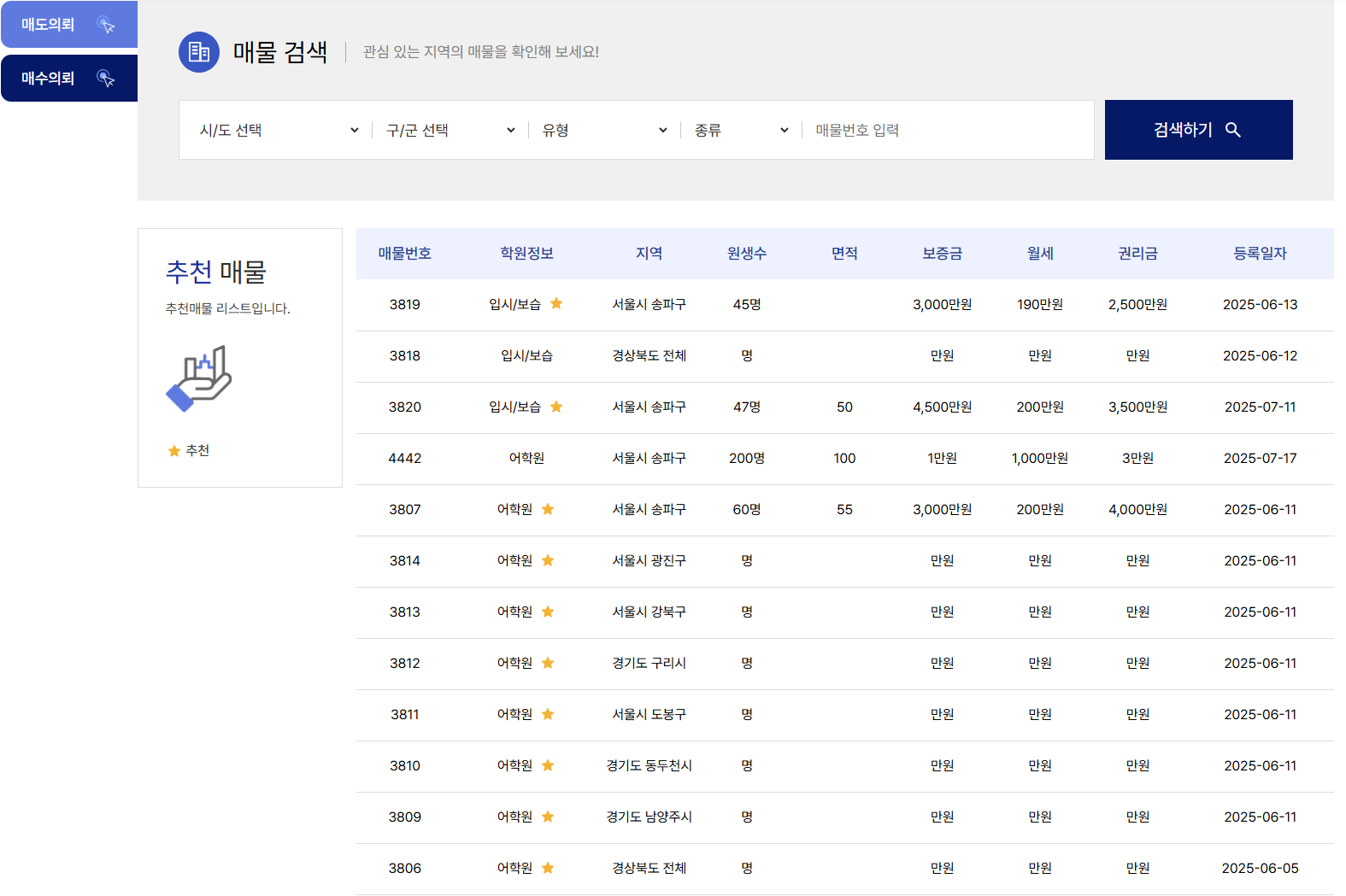Screen dimensions: 1346x896
Task: Click the magnifier icon in 검색하기
Action: [1232, 130]
